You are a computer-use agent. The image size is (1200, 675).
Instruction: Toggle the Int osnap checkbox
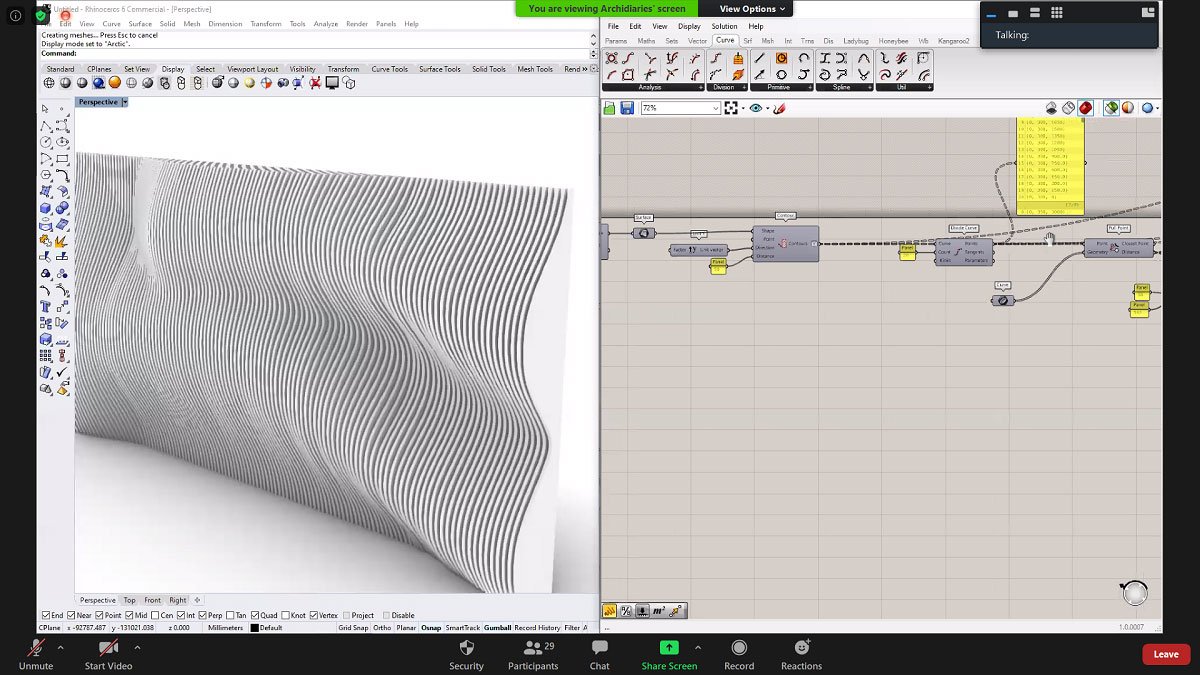coord(183,616)
